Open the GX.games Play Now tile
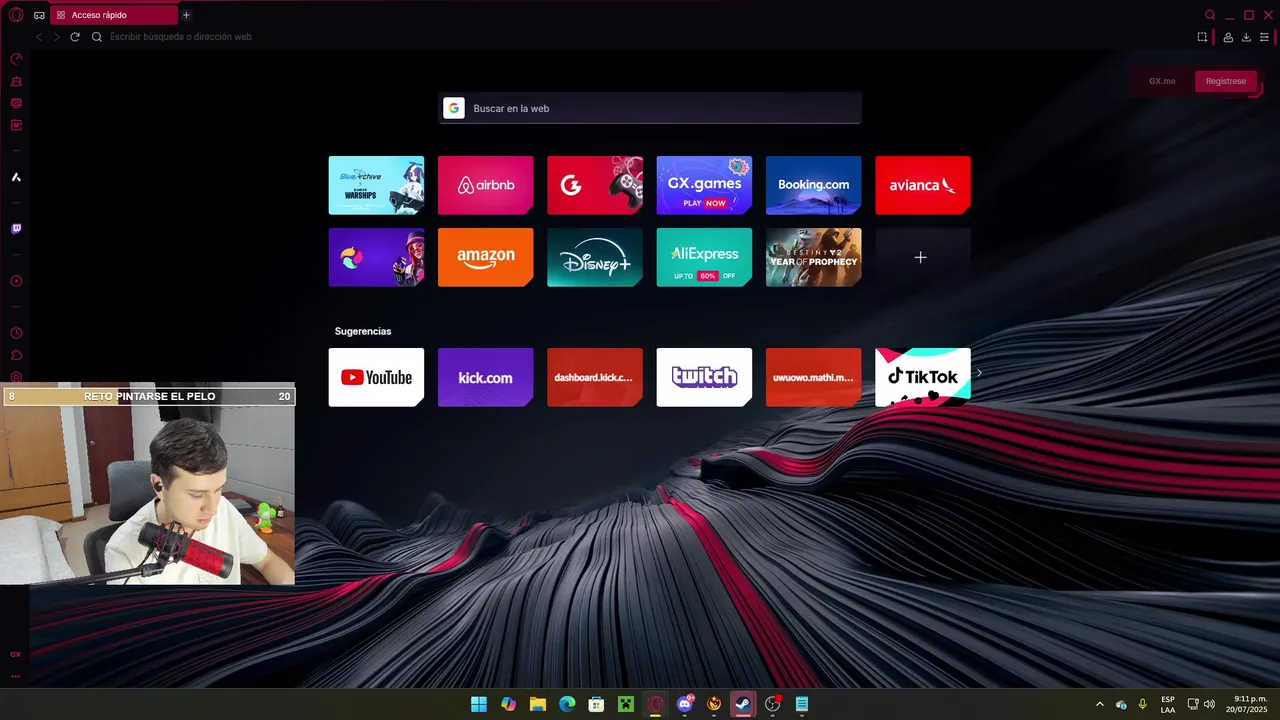The width and height of the screenshot is (1280, 720). 704,185
